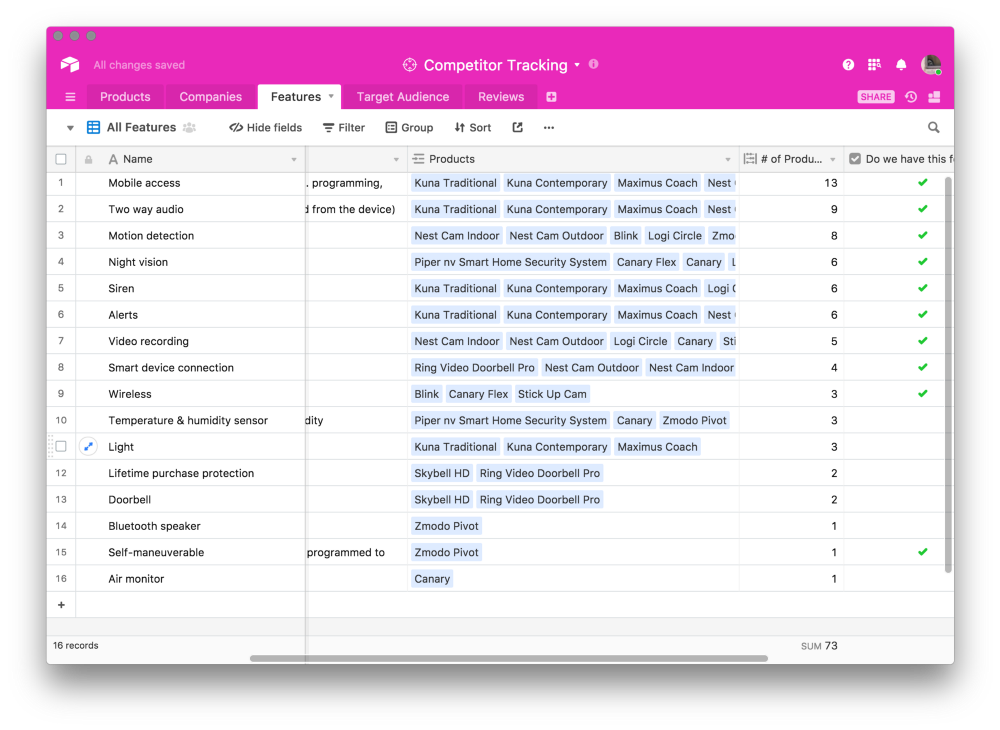The height and width of the screenshot is (730, 1000).
Task: Open the apps grid icon
Action: coord(874,64)
